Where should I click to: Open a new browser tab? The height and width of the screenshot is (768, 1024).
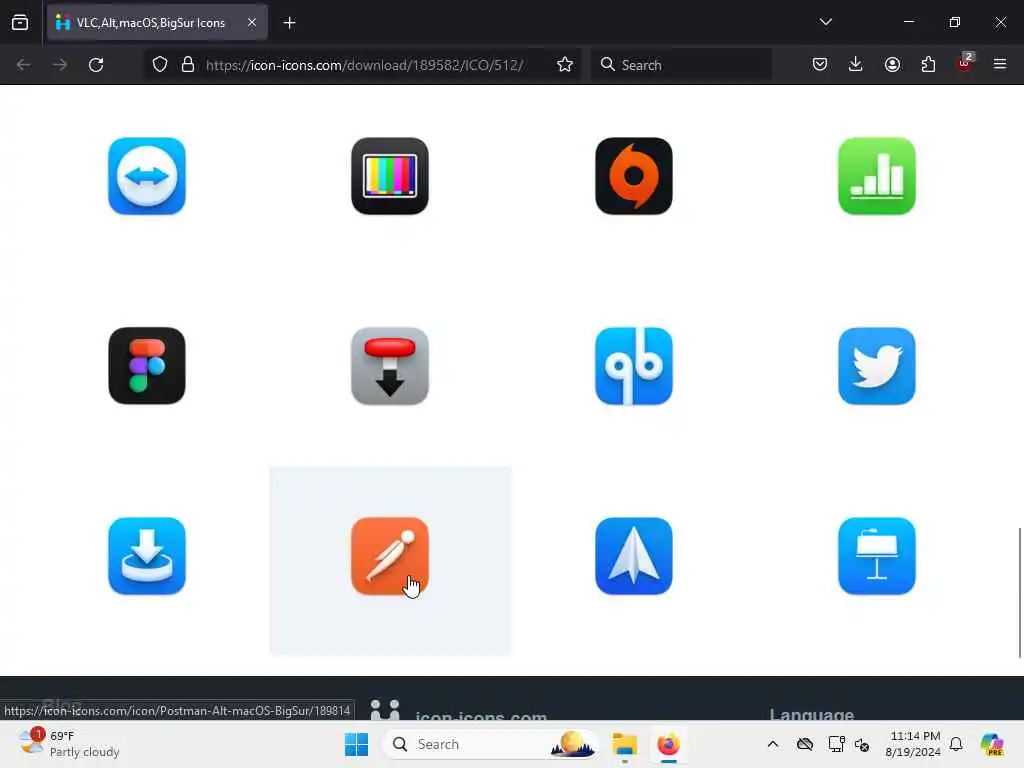click(289, 23)
